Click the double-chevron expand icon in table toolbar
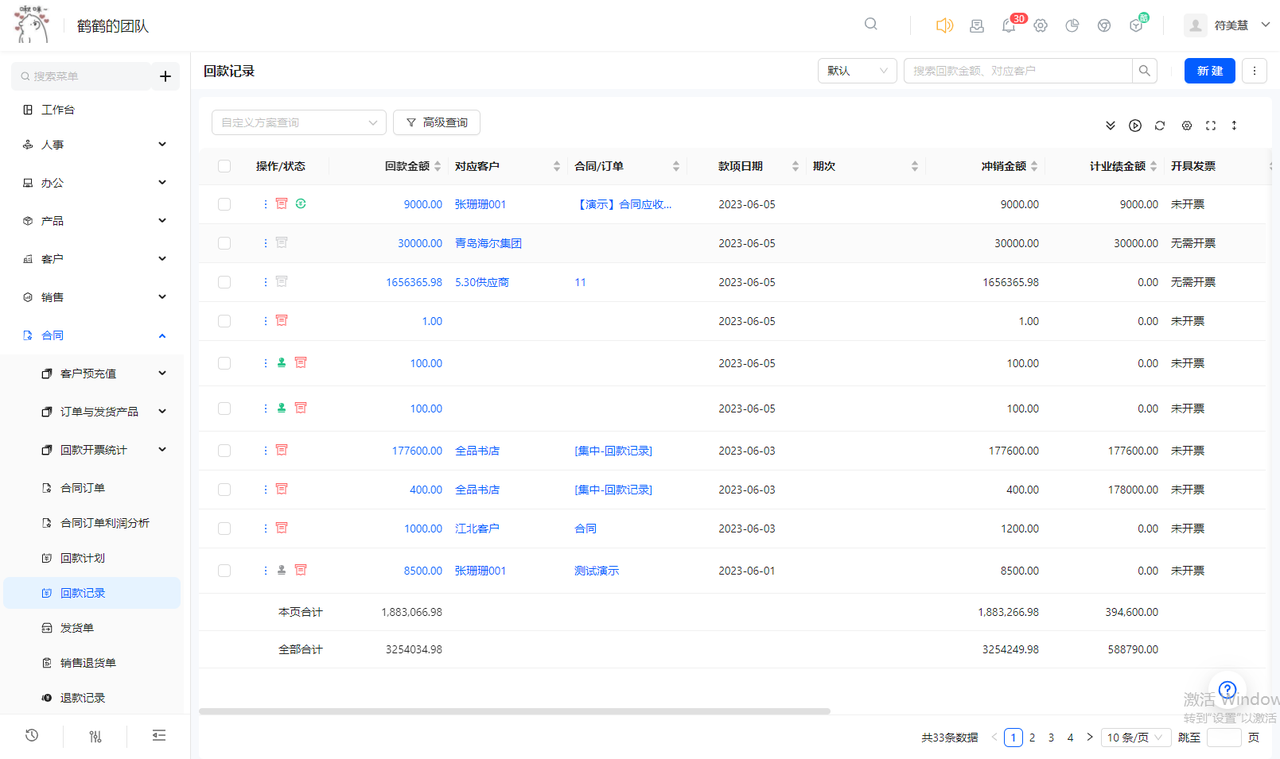The width and height of the screenshot is (1280, 759). point(1110,126)
